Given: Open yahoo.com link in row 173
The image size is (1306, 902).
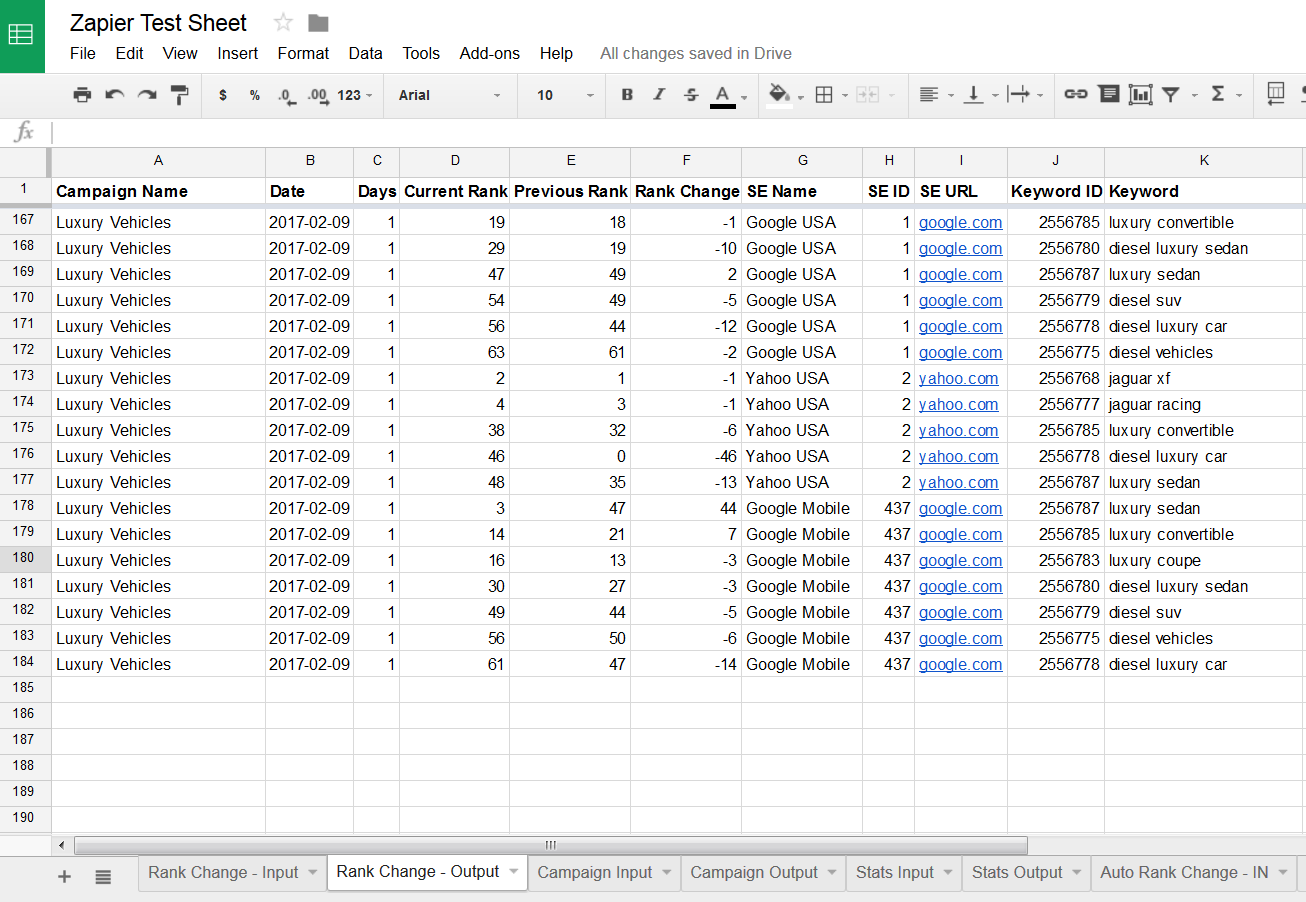Looking at the screenshot, I should click(x=958, y=378).
